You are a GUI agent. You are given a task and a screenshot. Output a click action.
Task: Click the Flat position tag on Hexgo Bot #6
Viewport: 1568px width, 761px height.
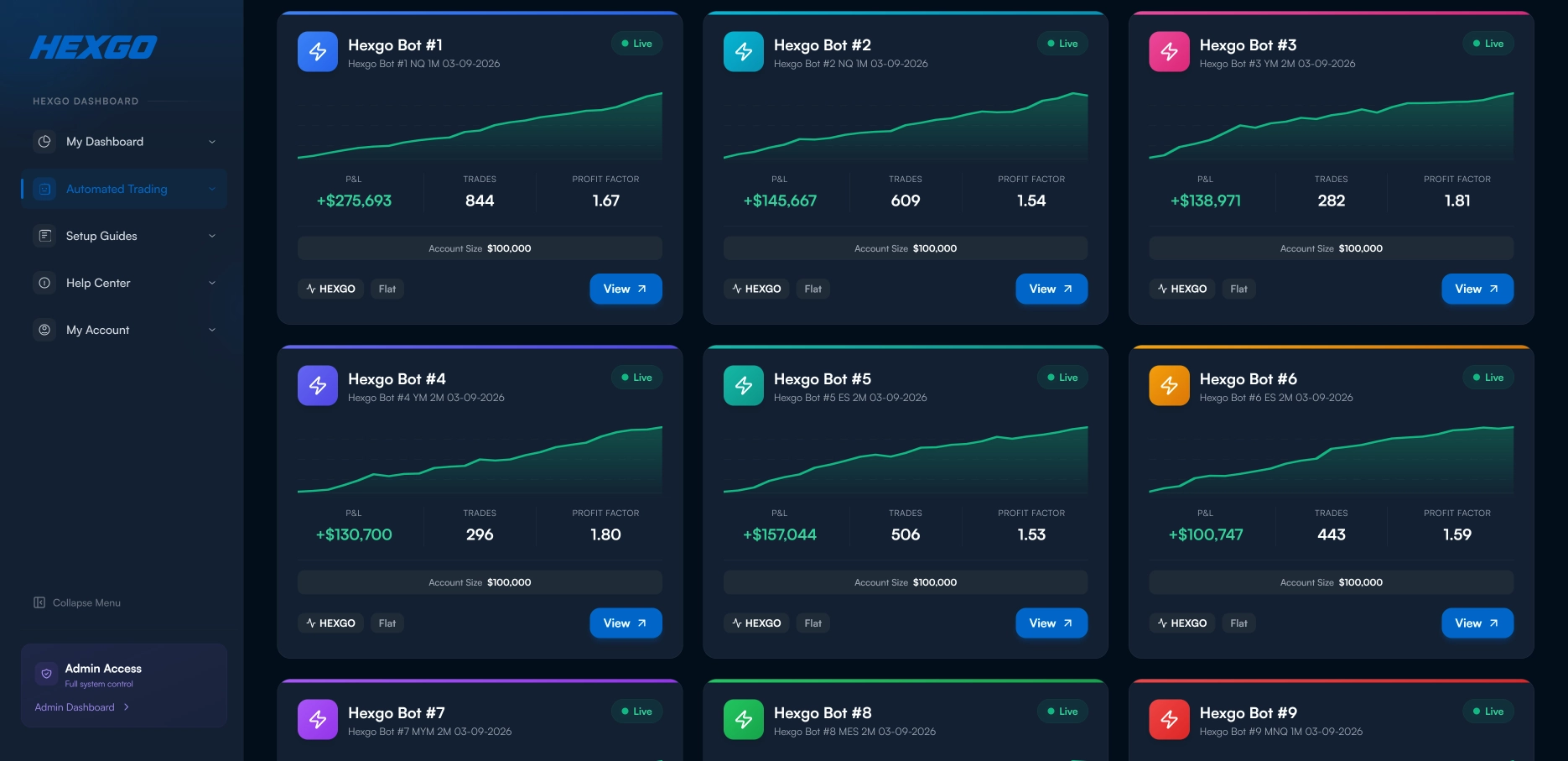pos(1238,623)
